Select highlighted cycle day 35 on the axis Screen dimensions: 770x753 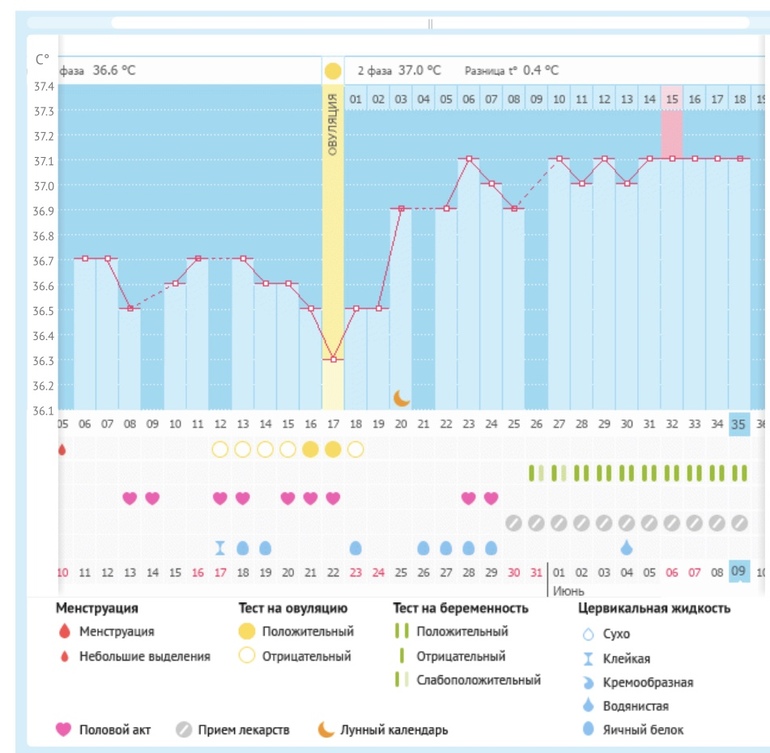(x=739, y=423)
